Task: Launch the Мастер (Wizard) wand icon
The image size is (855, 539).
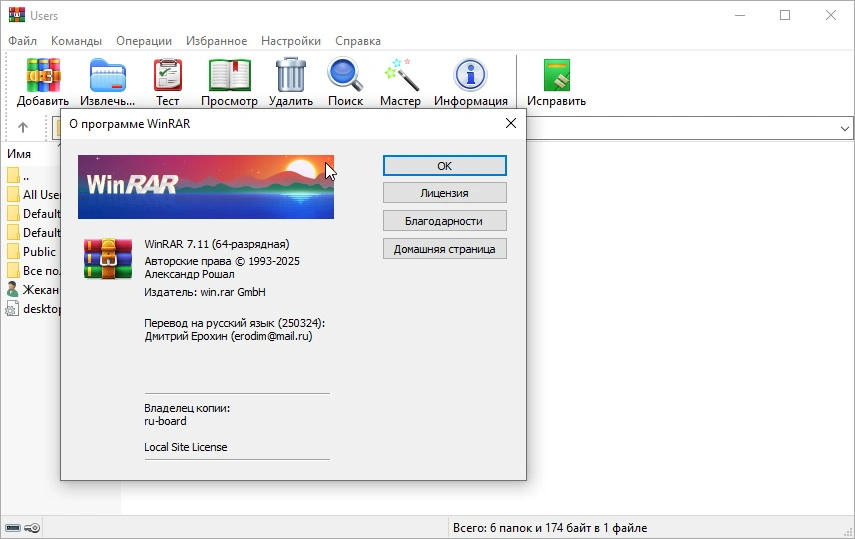Action: click(400, 82)
